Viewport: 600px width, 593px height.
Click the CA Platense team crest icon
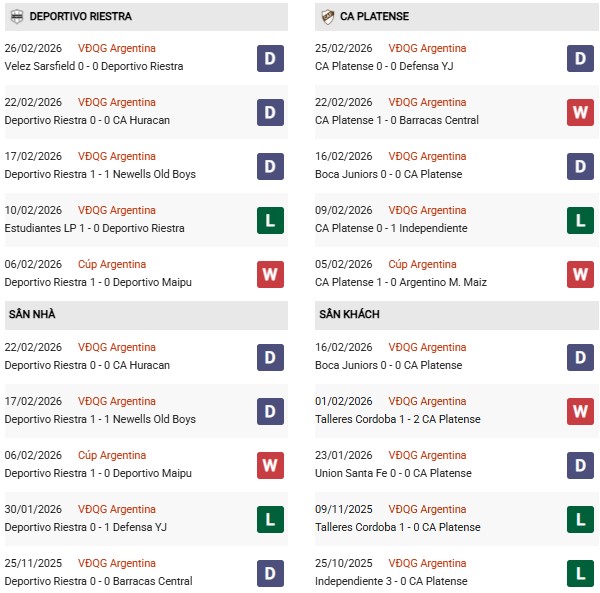pyautogui.click(x=327, y=16)
